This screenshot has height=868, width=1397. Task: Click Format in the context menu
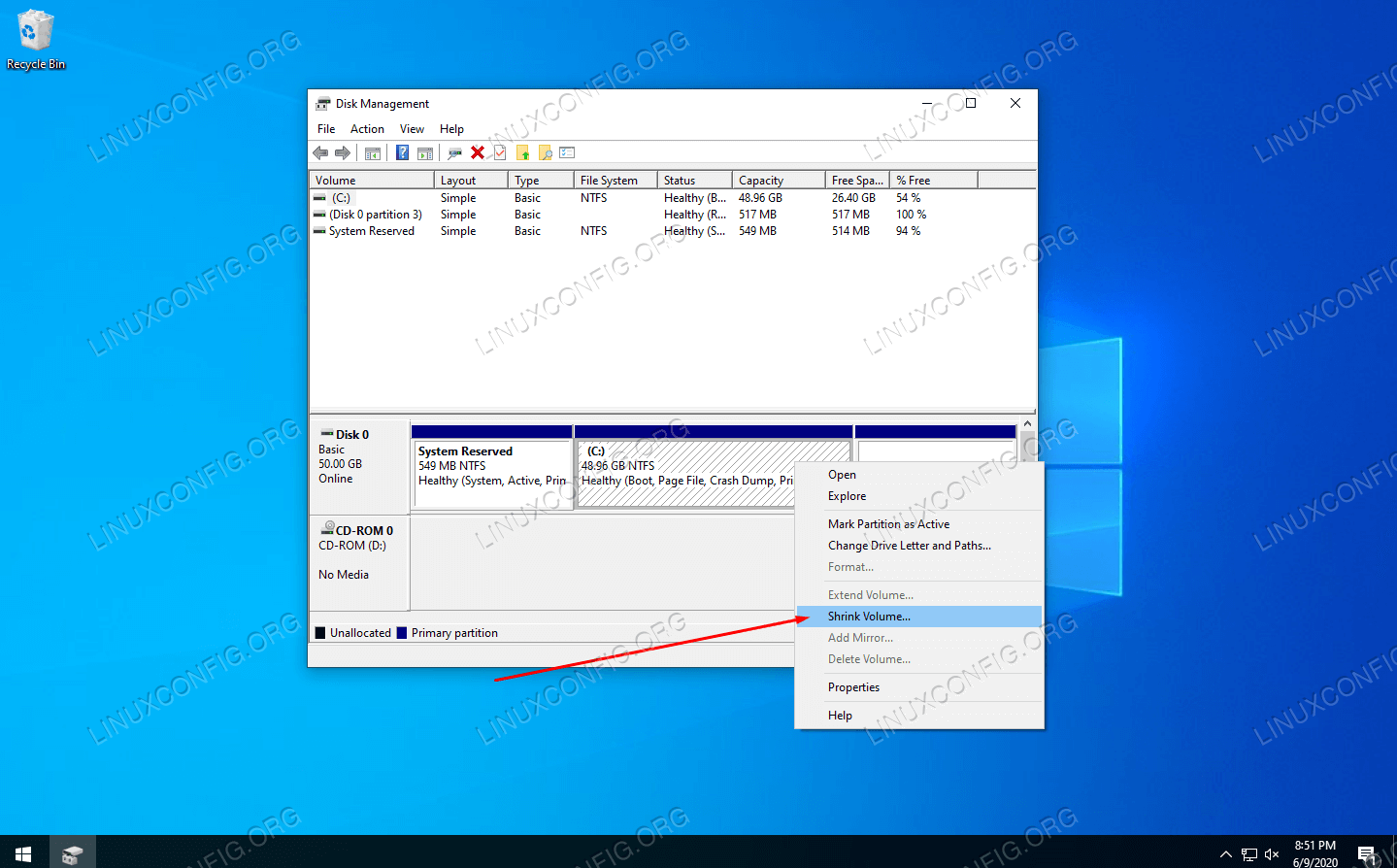tap(918, 567)
